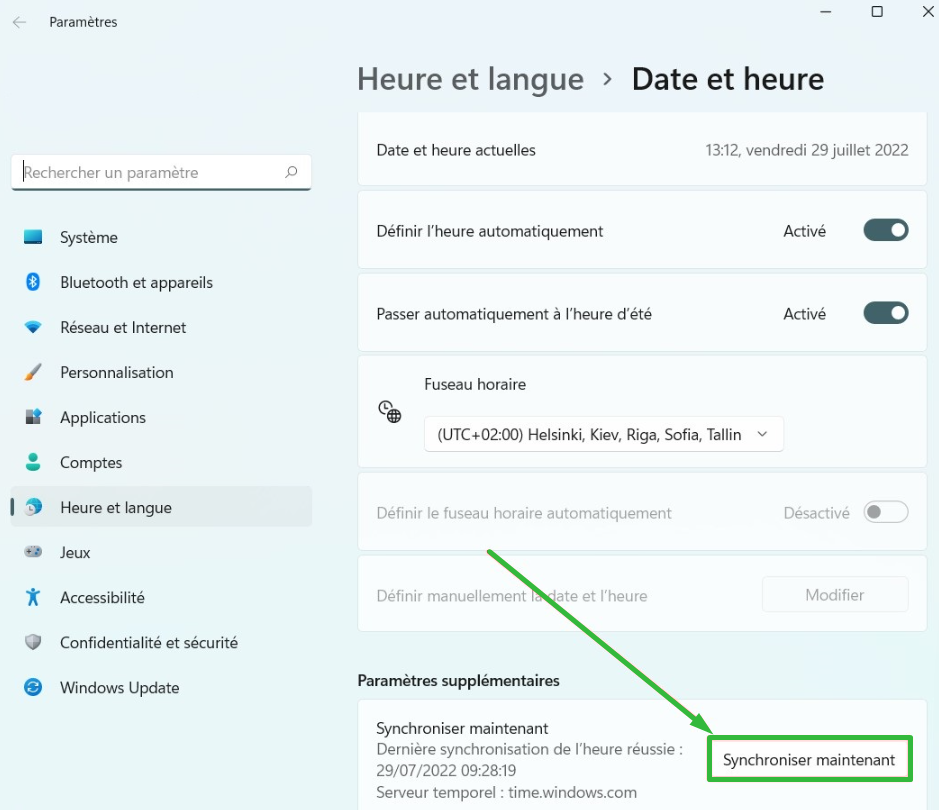The image size is (939, 810).
Task: Click the Paramètres supplémentaires heading
Action: point(459,681)
